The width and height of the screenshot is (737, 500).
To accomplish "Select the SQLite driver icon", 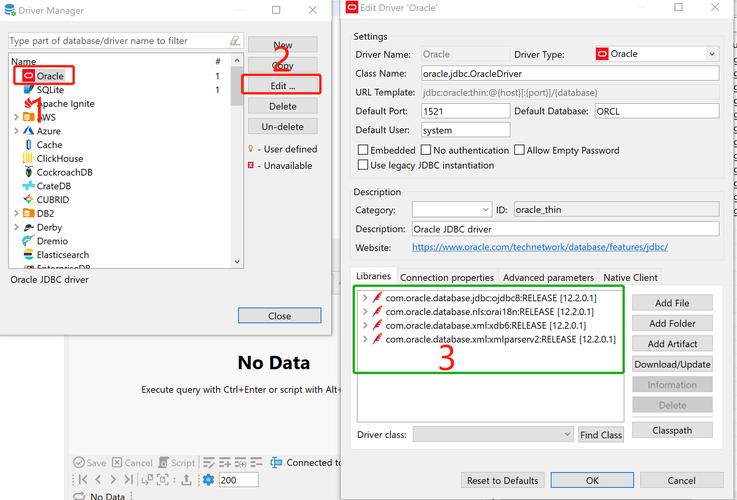I will [28, 90].
